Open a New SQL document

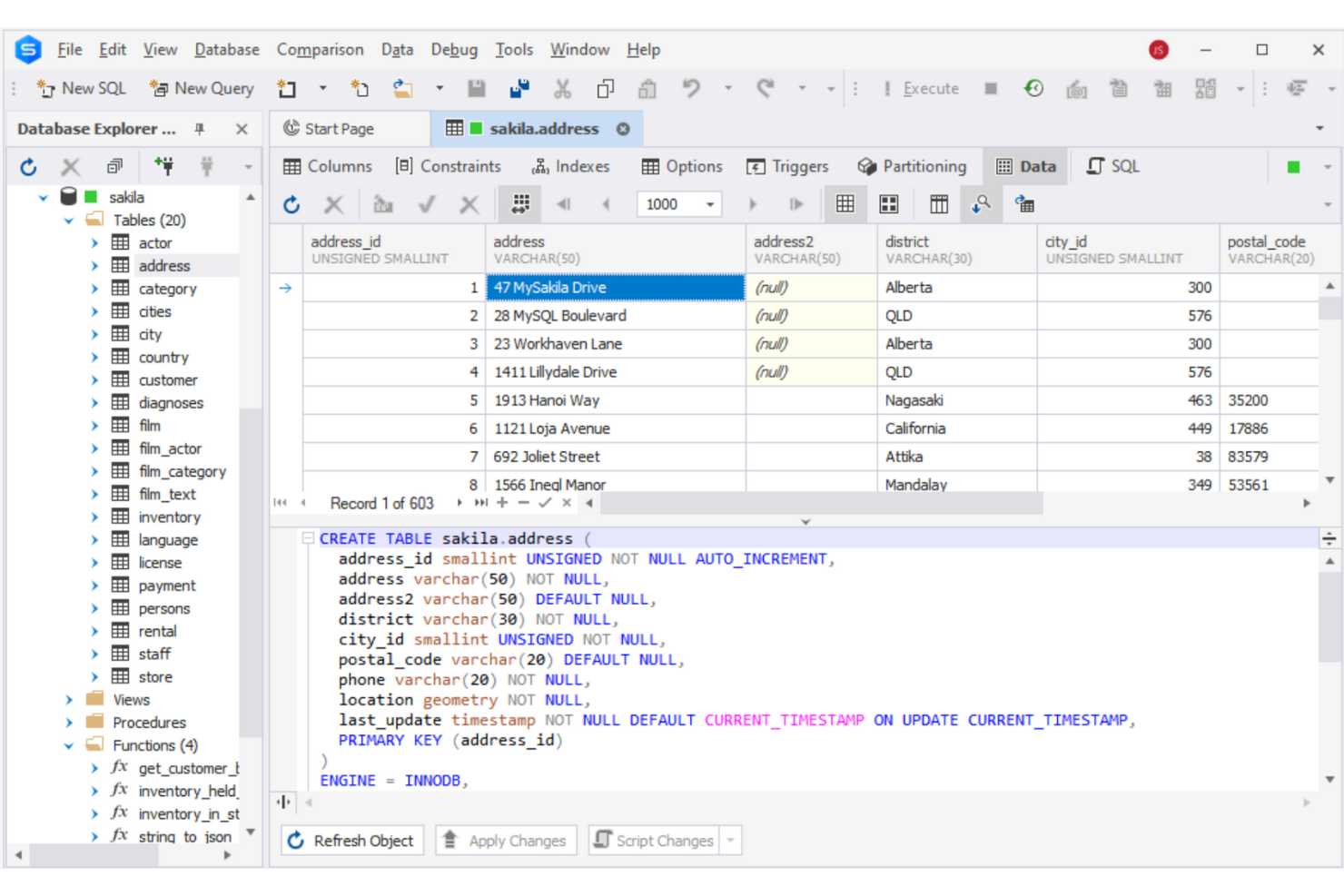[80, 88]
